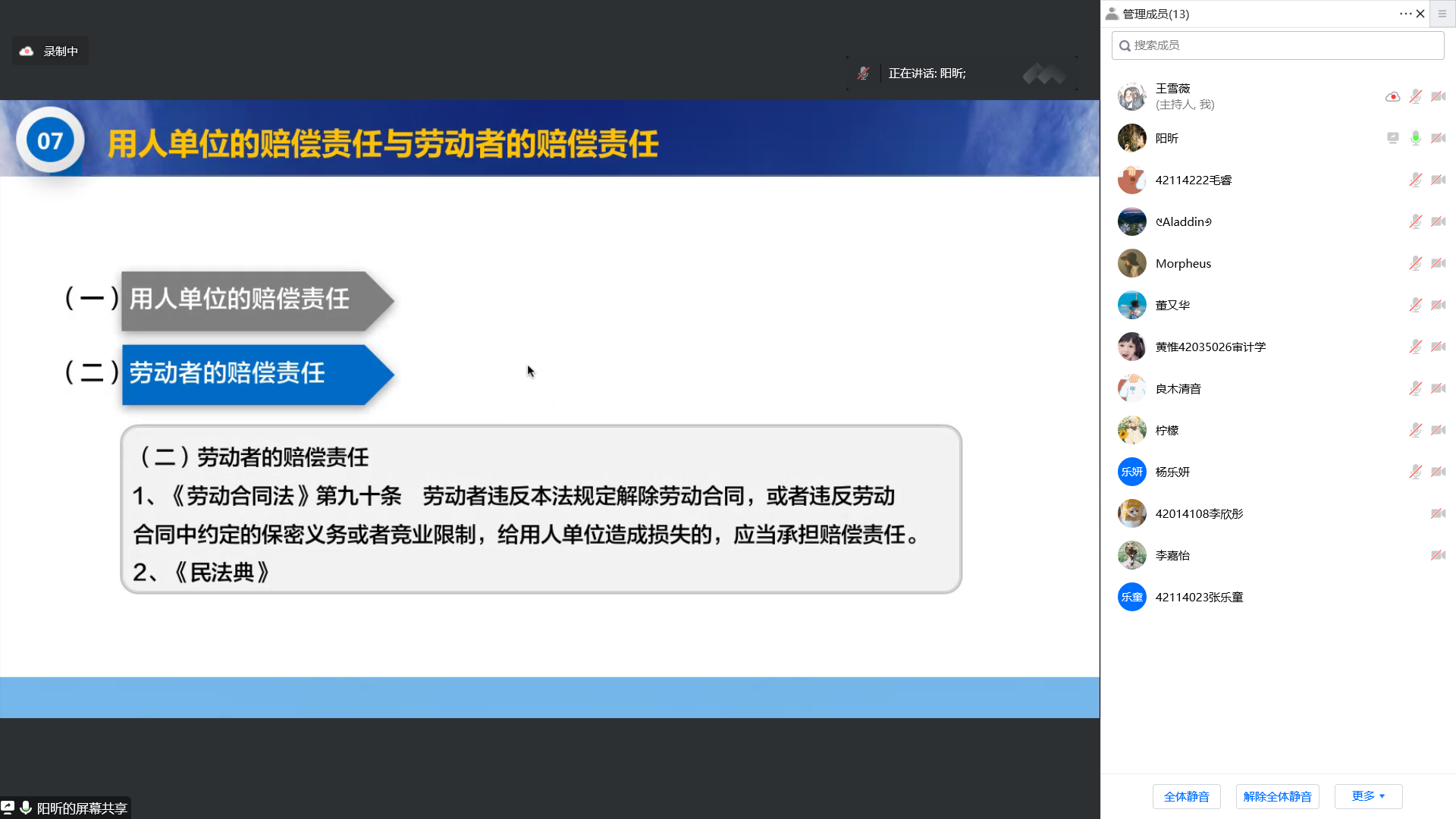This screenshot has width=1456, height=819.
Task: Select member Aladdin in the list
Action: (x=1183, y=221)
